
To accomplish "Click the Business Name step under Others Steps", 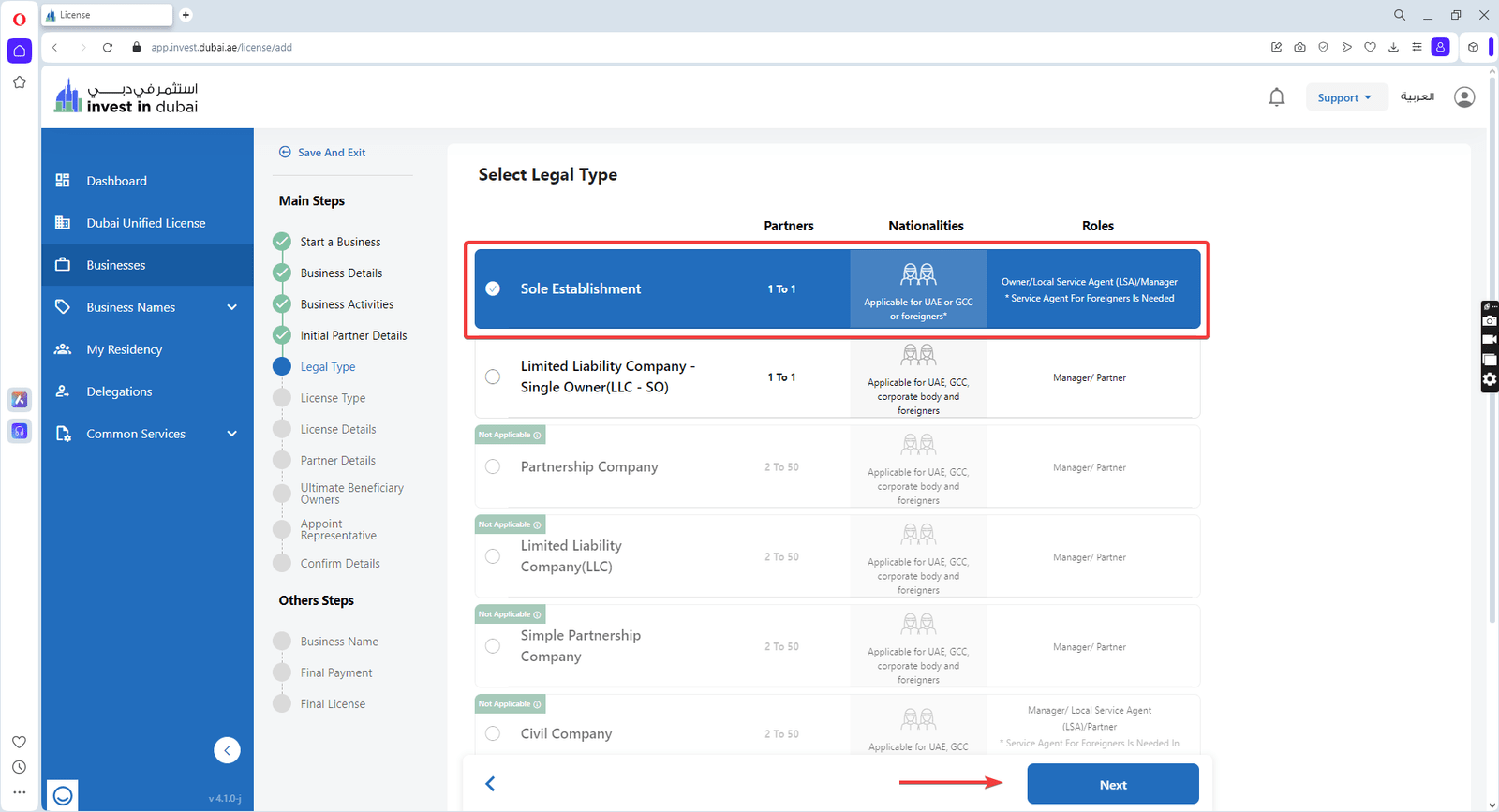I will pos(339,642).
